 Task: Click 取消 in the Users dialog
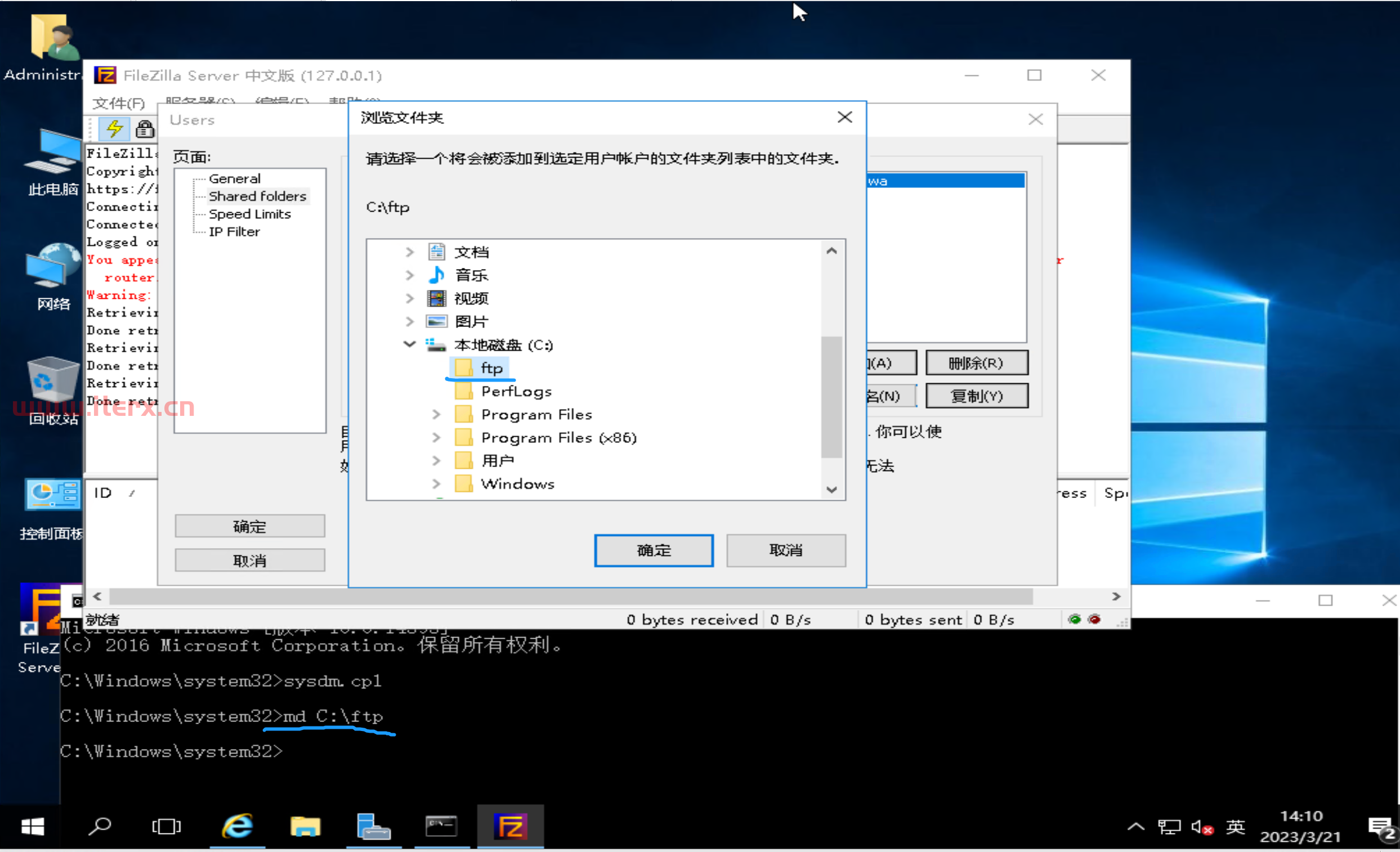click(250, 560)
